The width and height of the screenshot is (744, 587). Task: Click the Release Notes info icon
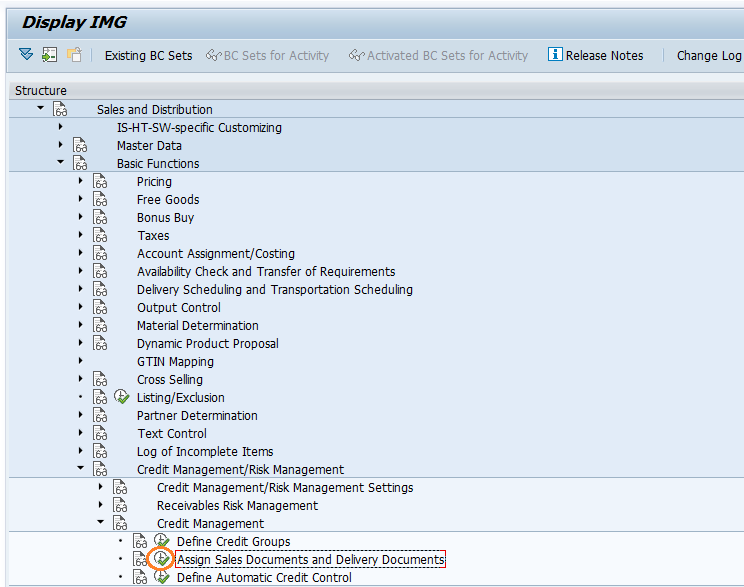point(555,55)
